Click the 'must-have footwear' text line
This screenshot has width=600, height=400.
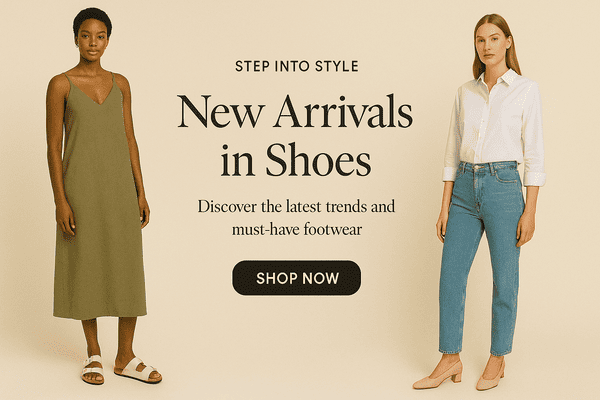point(297,230)
